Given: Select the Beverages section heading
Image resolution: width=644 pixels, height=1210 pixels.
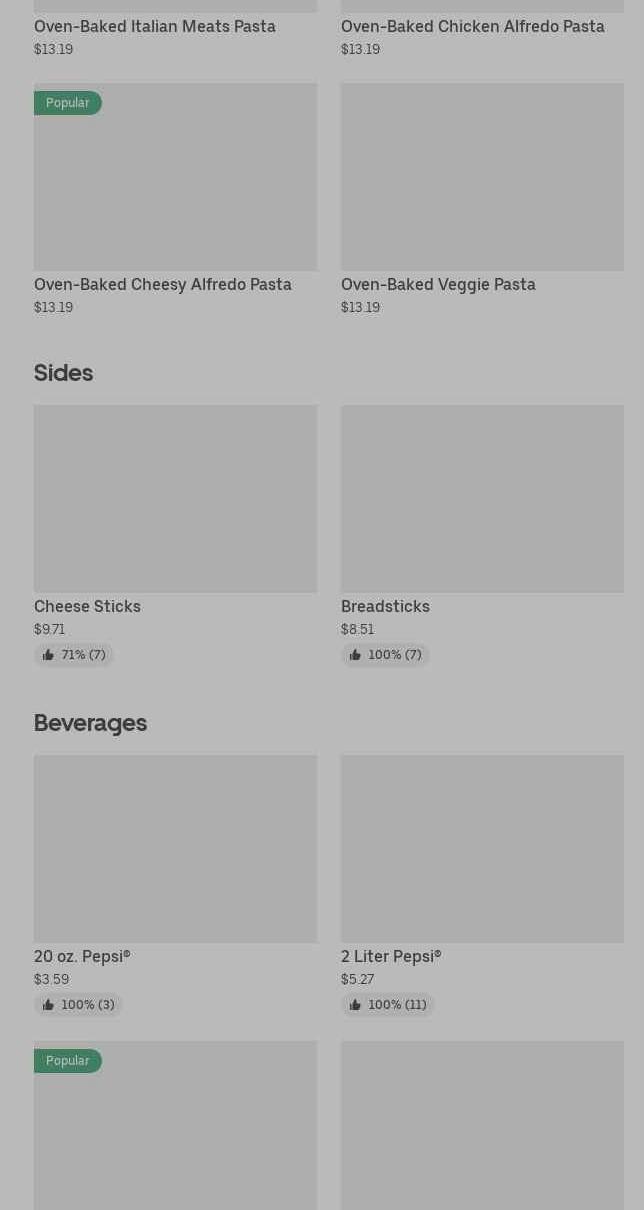Looking at the screenshot, I should coord(90,723).
